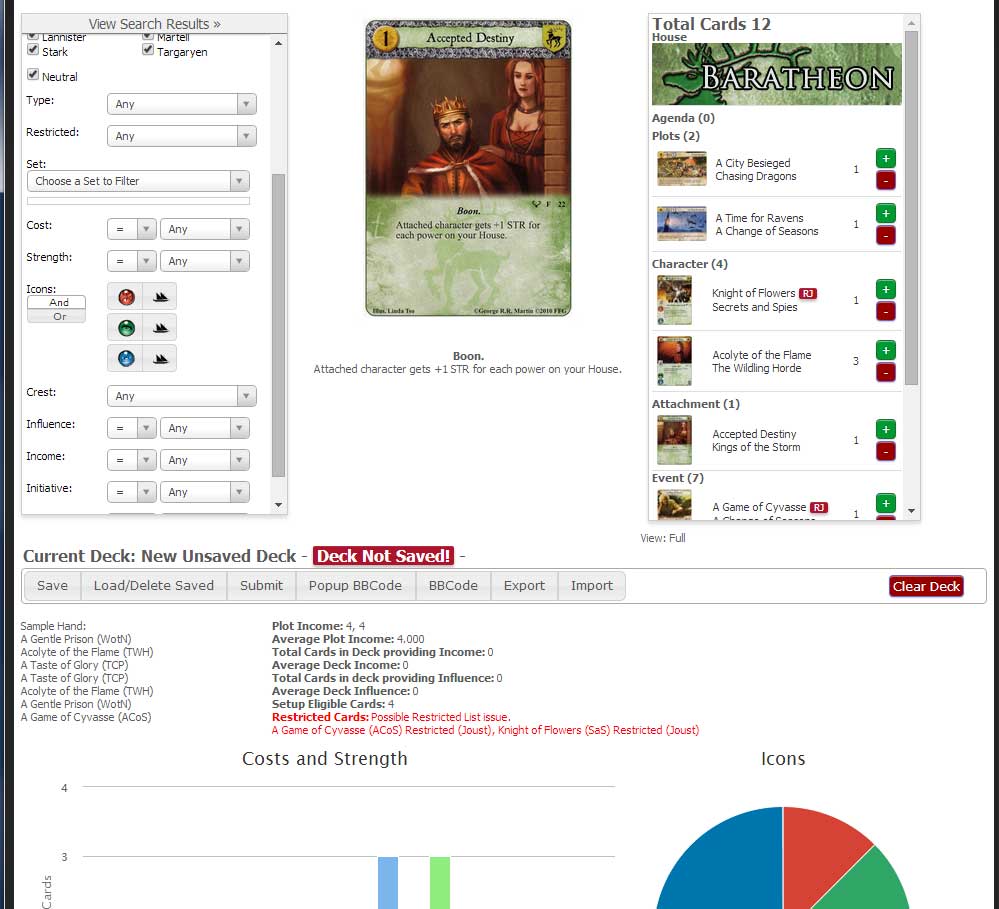The image size is (999, 909).
Task: Toggle naval filter beside red military icon
Action: tap(160, 296)
